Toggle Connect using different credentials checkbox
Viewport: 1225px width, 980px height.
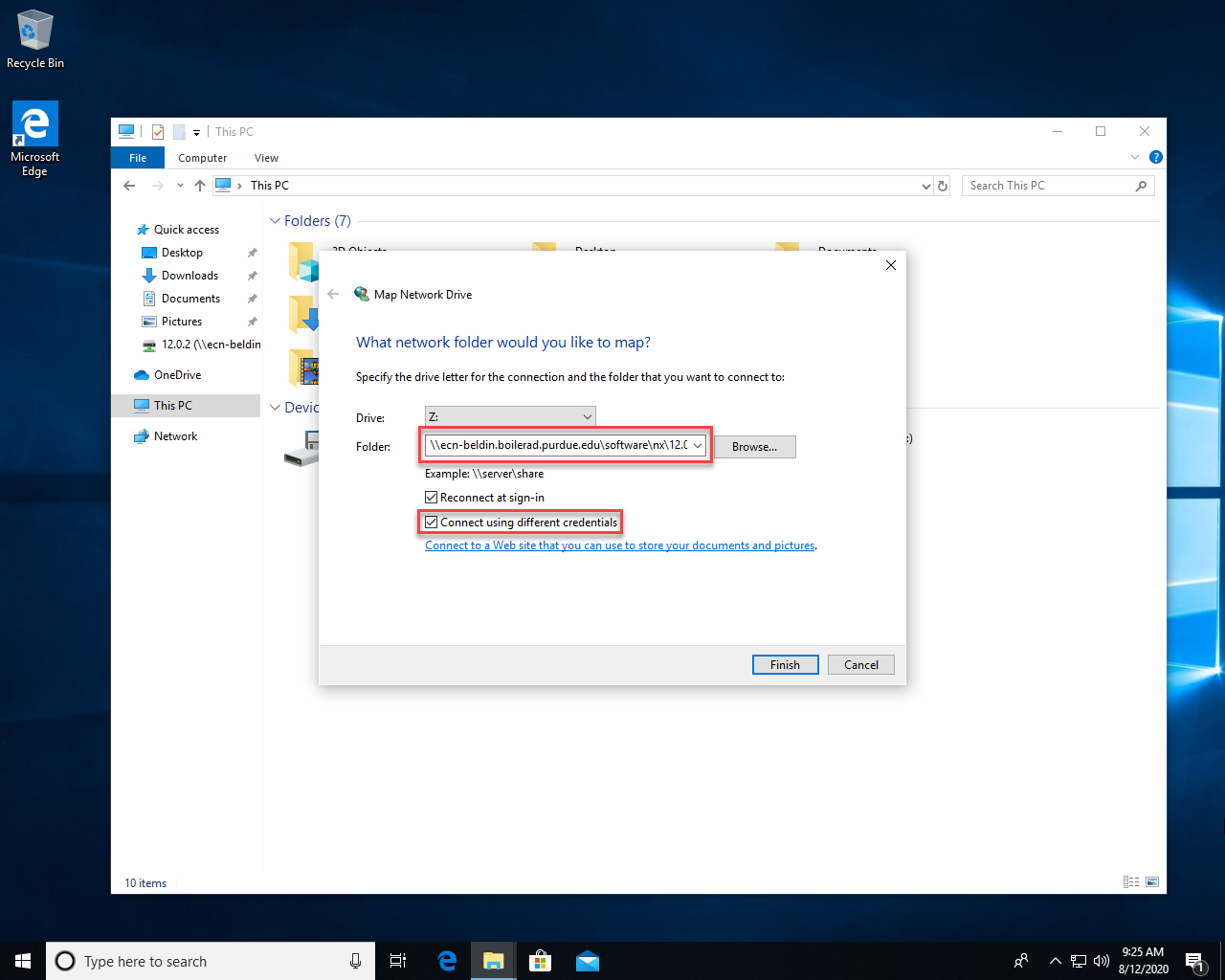tap(432, 523)
